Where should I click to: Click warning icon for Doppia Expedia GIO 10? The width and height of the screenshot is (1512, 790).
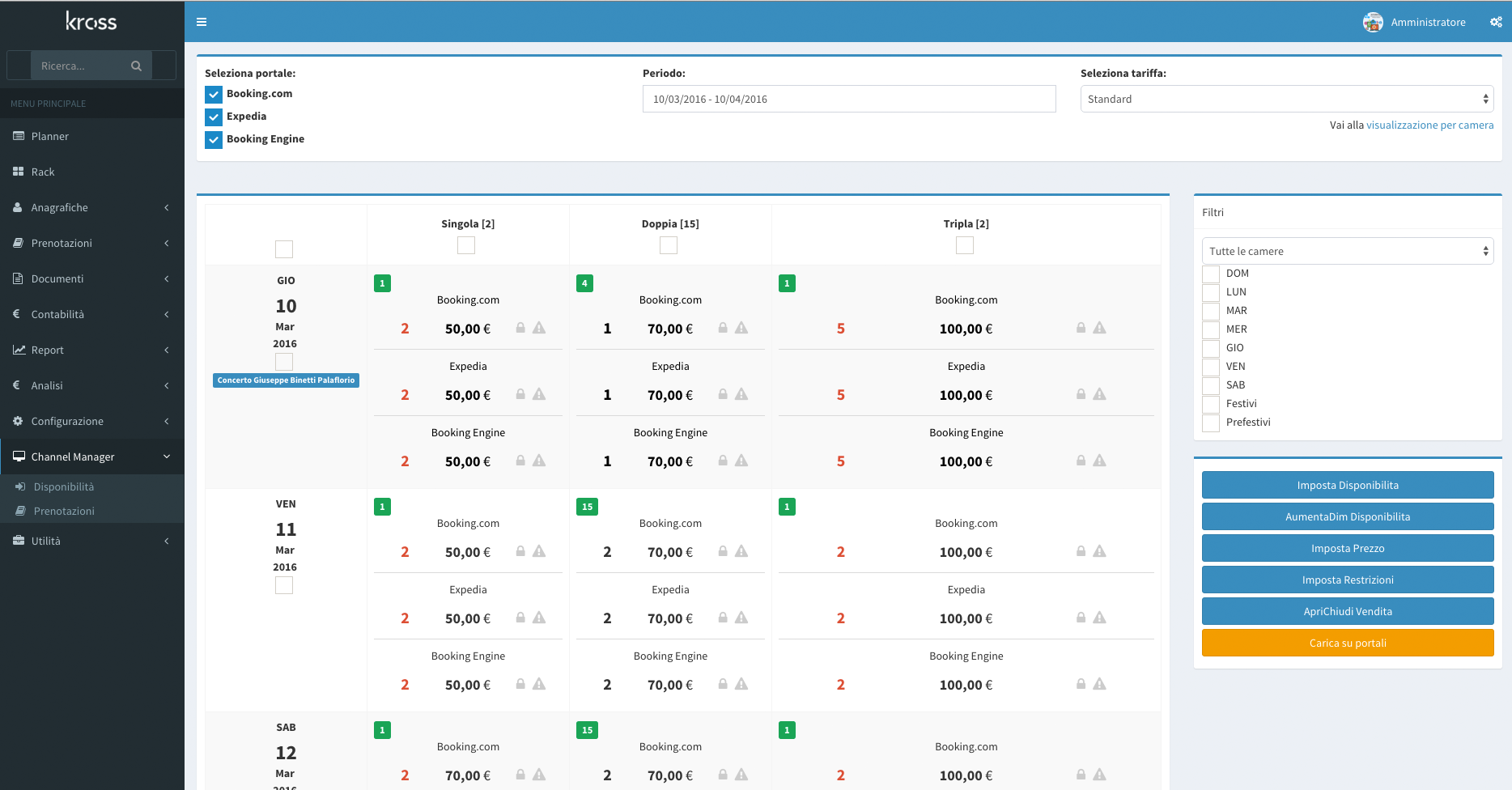click(741, 394)
